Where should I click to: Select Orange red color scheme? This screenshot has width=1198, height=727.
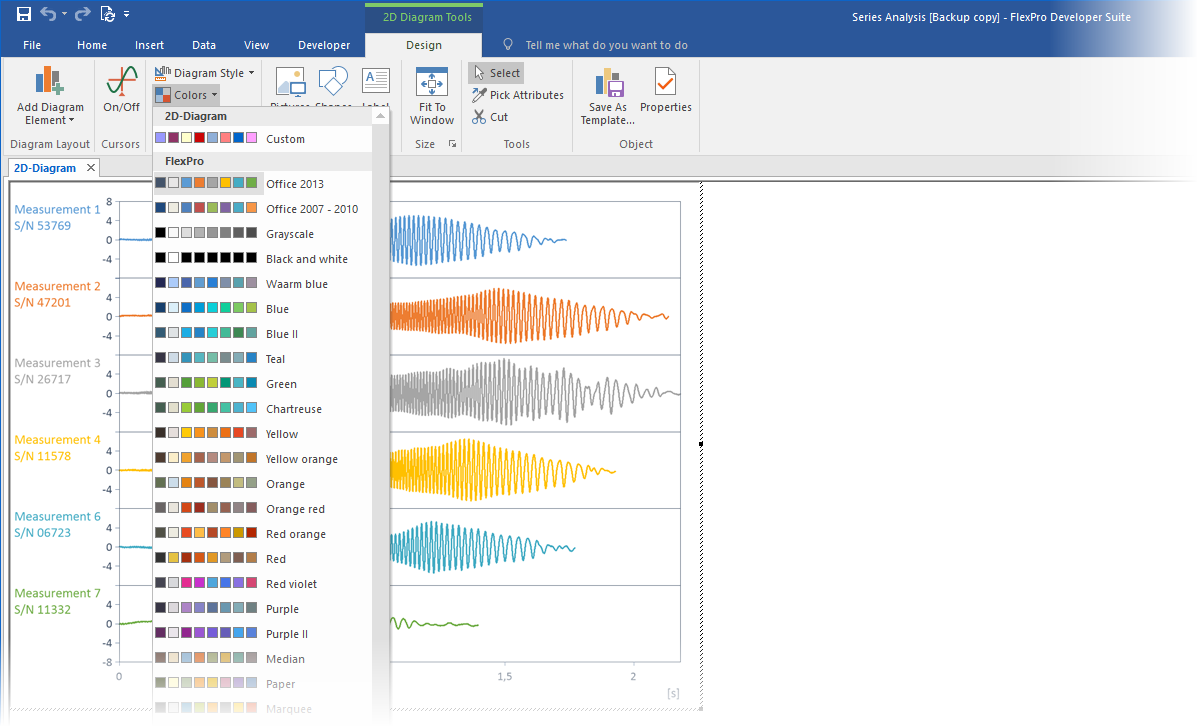pyautogui.click(x=263, y=509)
